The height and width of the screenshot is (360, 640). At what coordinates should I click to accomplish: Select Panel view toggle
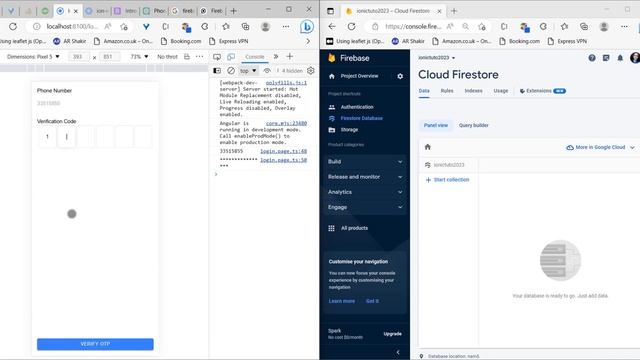436,125
